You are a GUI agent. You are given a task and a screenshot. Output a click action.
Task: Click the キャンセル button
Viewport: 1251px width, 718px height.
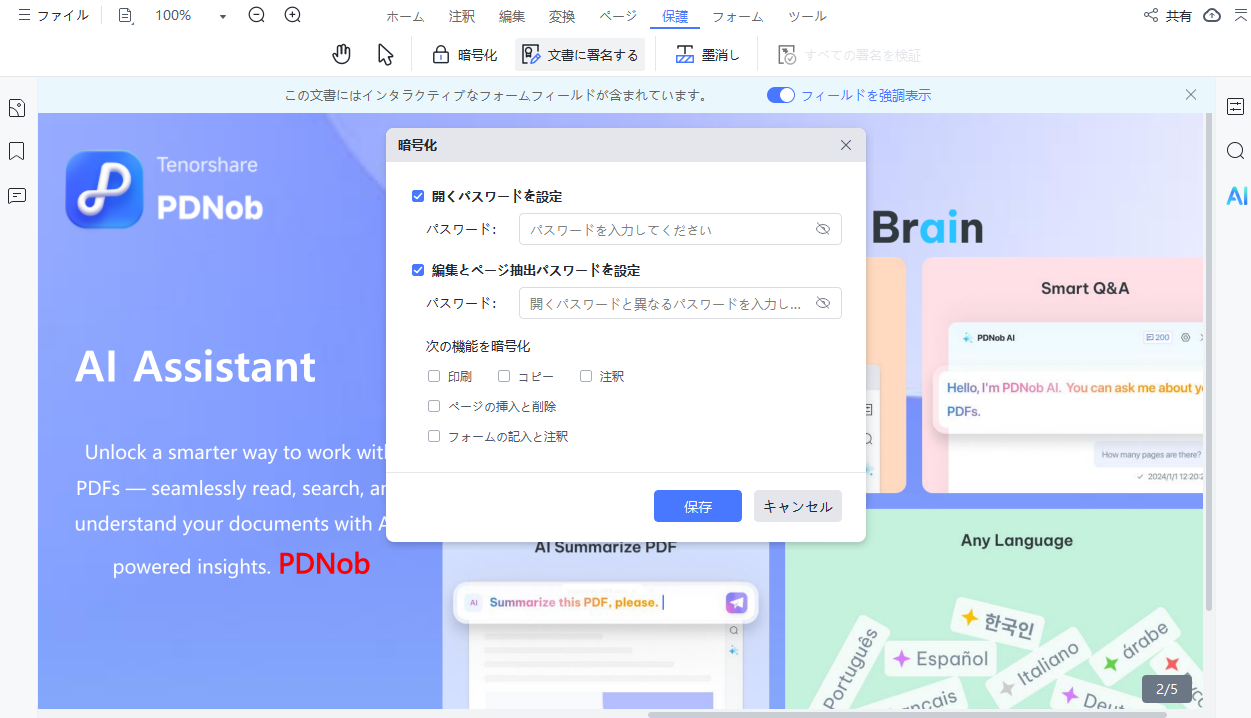[x=798, y=506]
